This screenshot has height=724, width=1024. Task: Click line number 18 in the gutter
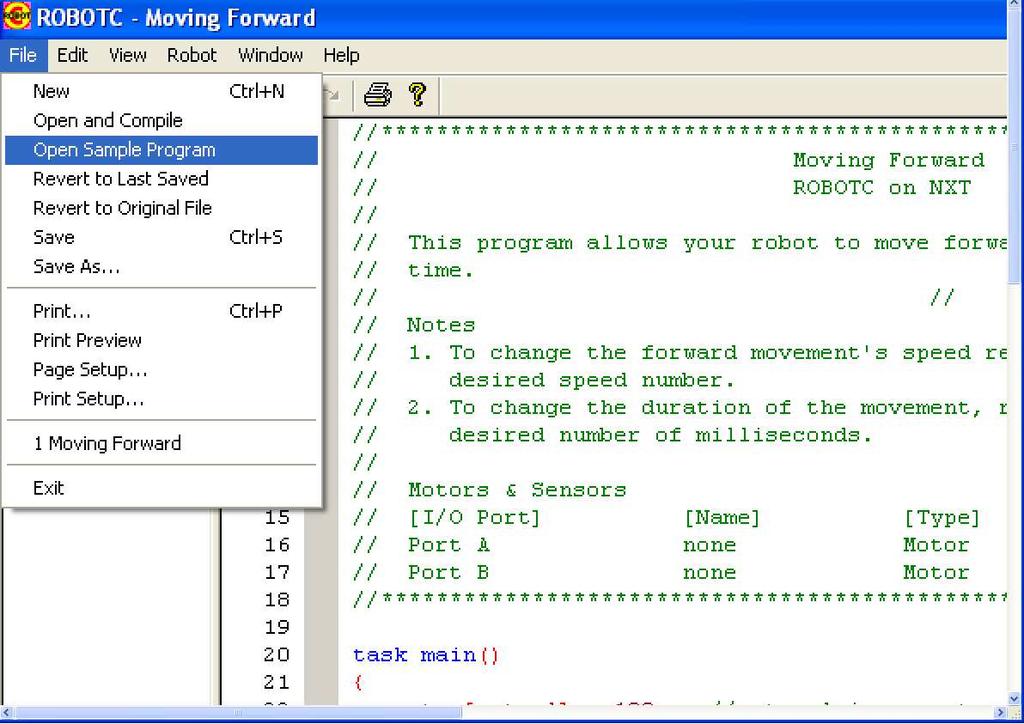(277, 600)
